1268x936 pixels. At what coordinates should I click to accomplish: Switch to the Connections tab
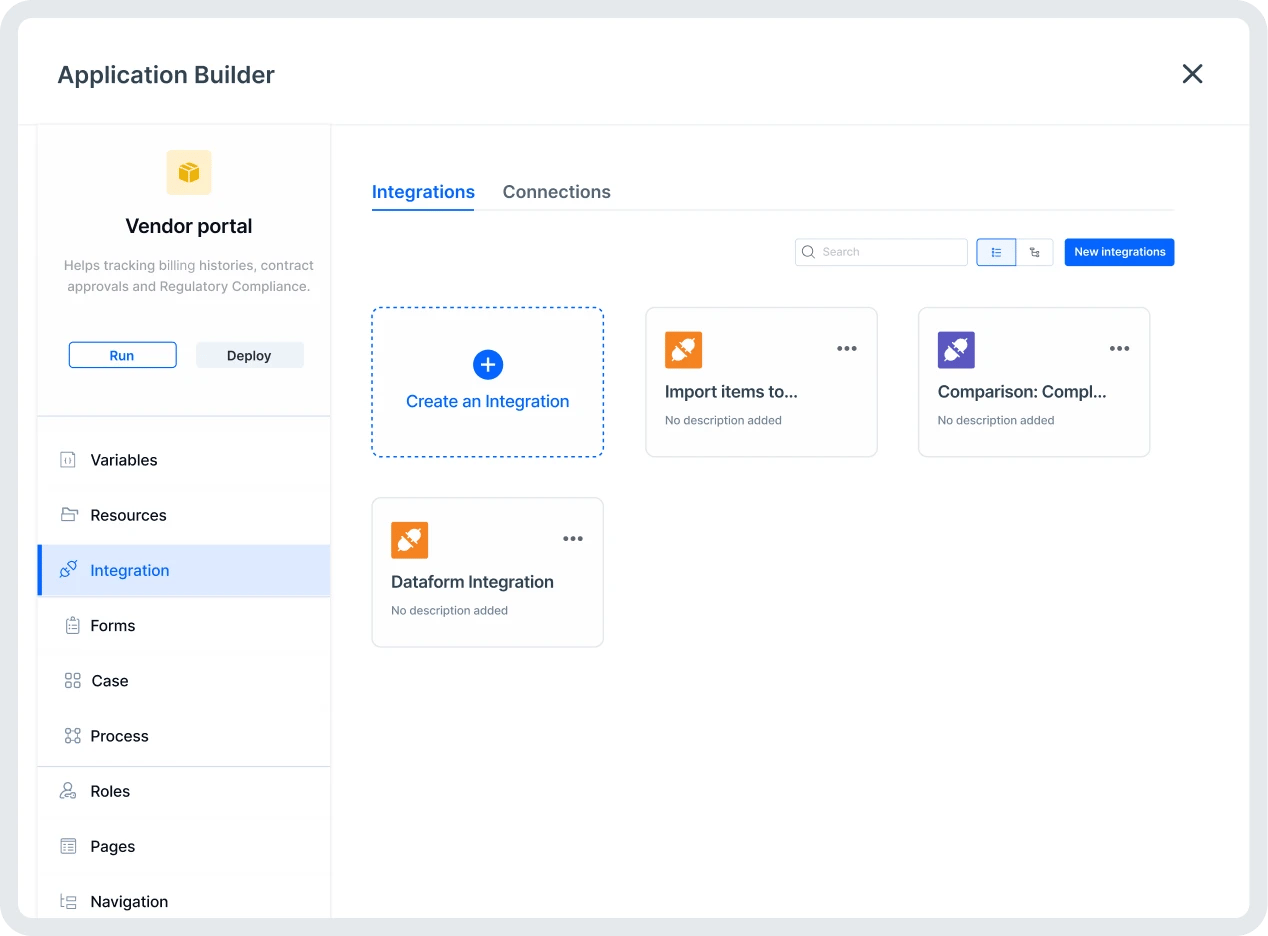coord(556,192)
